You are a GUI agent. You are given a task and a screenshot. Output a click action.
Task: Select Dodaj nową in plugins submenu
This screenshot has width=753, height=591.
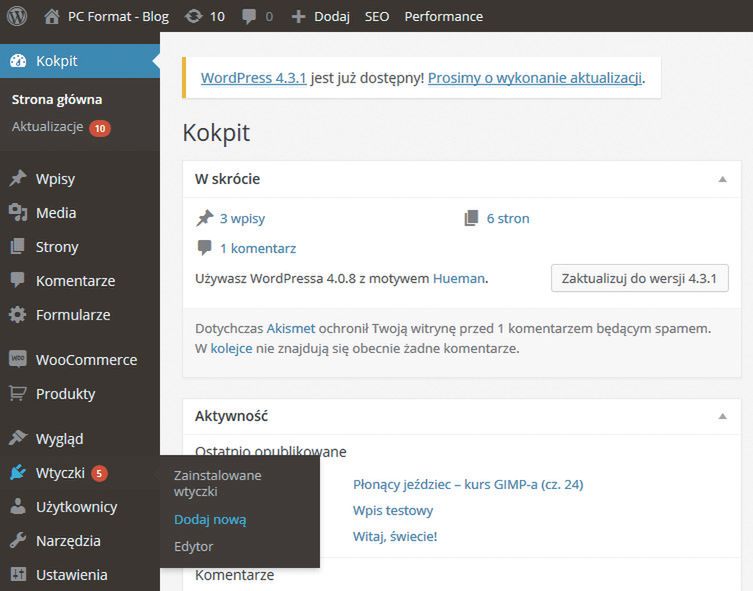[210, 519]
